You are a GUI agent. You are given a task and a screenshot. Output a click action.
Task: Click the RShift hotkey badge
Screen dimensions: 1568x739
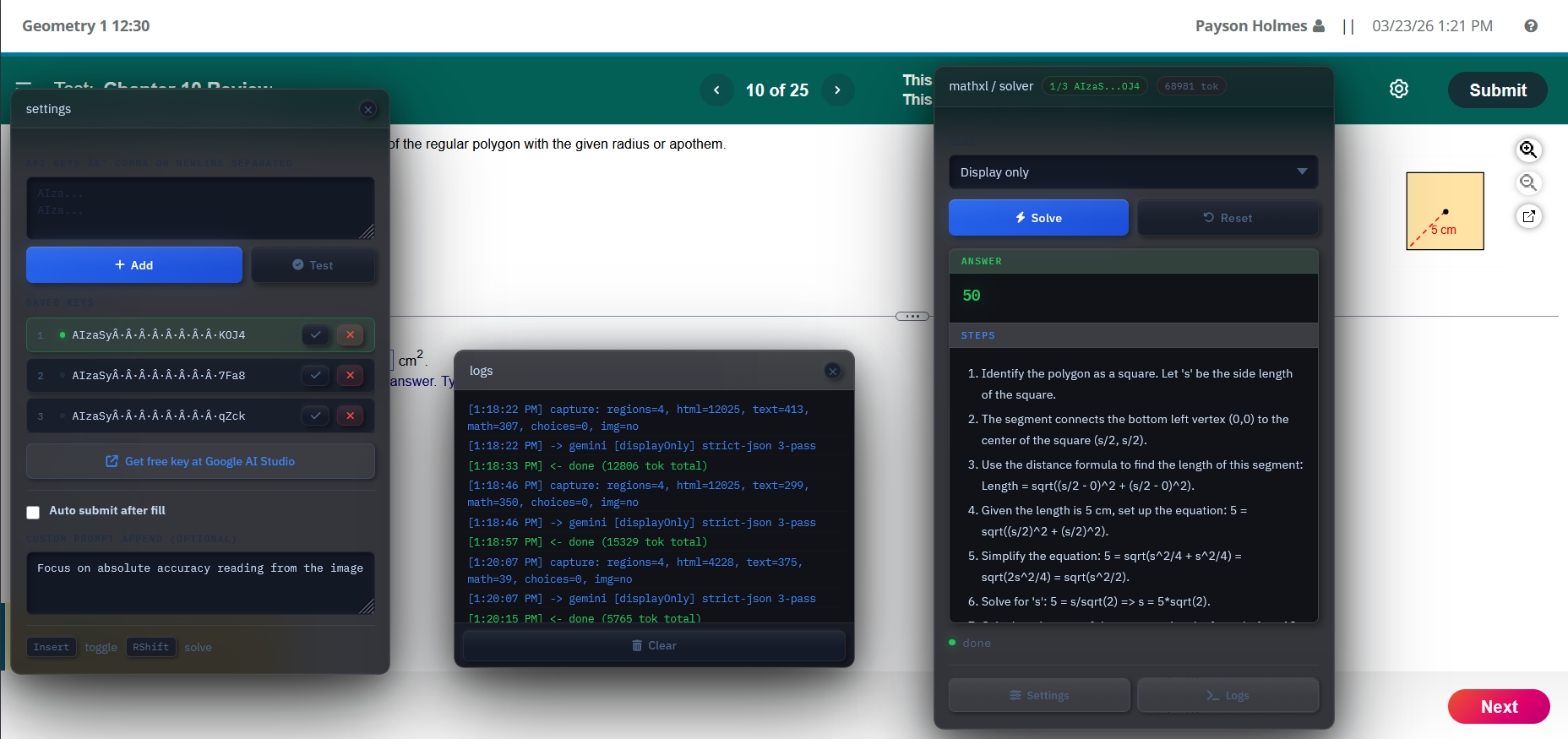point(151,647)
